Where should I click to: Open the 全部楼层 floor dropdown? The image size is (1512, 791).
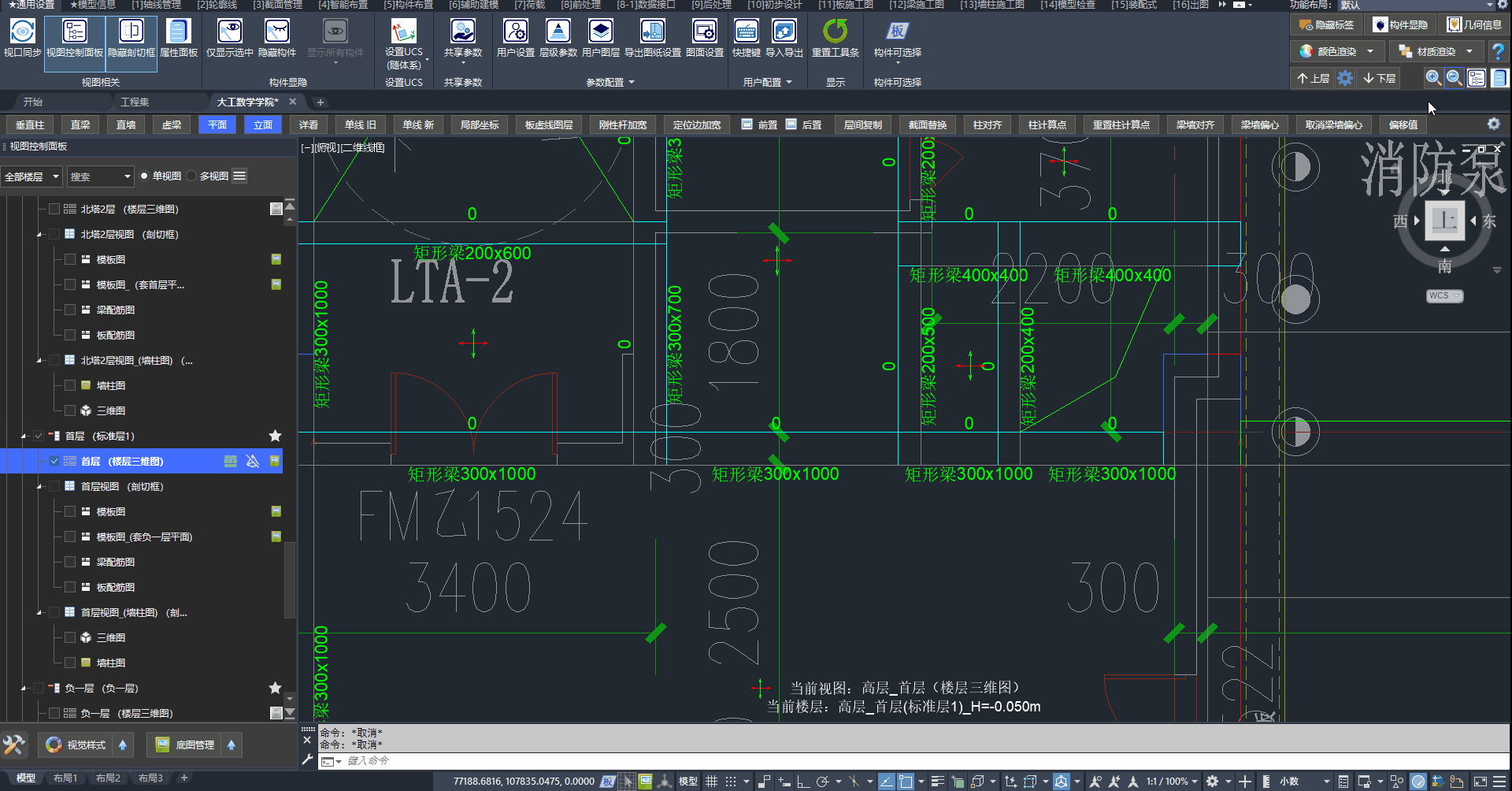[x=31, y=176]
